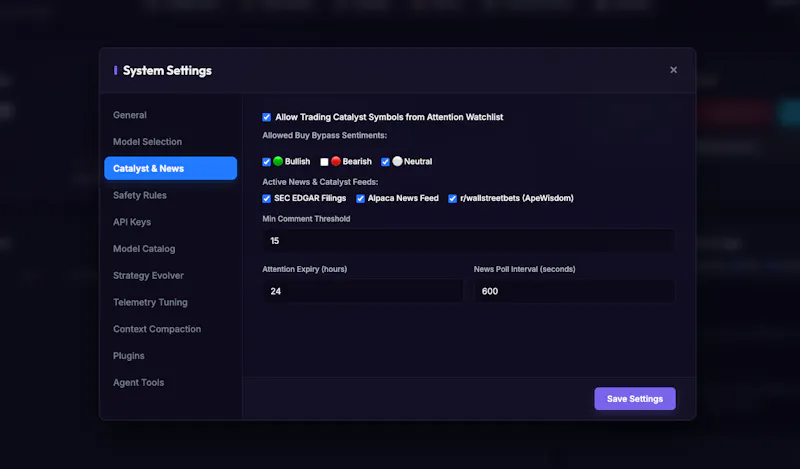Image resolution: width=800 pixels, height=469 pixels.
Task: Open the General settings tab
Action: pyautogui.click(x=170, y=115)
